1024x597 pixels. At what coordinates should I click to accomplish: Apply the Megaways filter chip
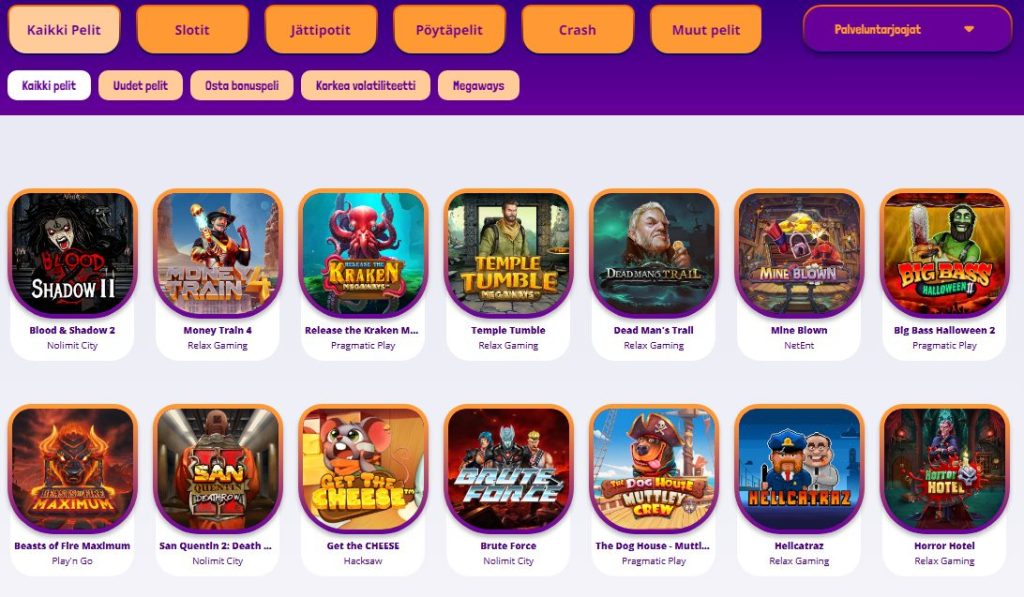479,86
